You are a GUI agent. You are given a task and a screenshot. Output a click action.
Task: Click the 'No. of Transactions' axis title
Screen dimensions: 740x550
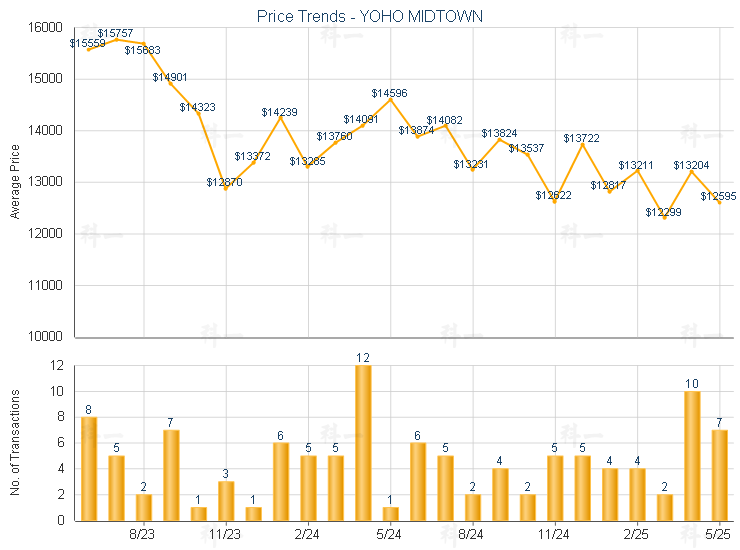[x=14, y=442]
